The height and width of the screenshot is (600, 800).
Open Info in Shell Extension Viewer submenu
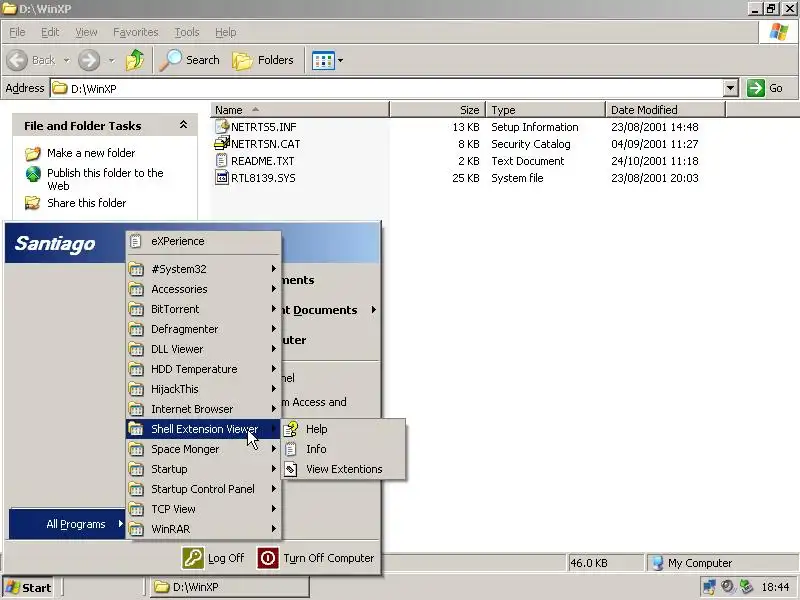click(344, 449)
